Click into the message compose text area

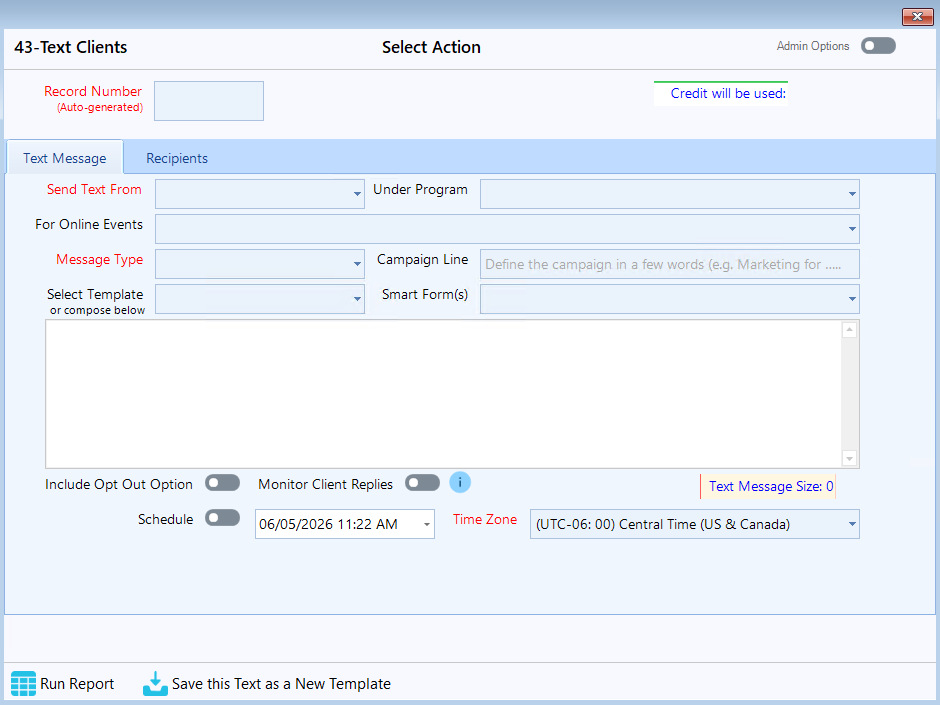444,394
